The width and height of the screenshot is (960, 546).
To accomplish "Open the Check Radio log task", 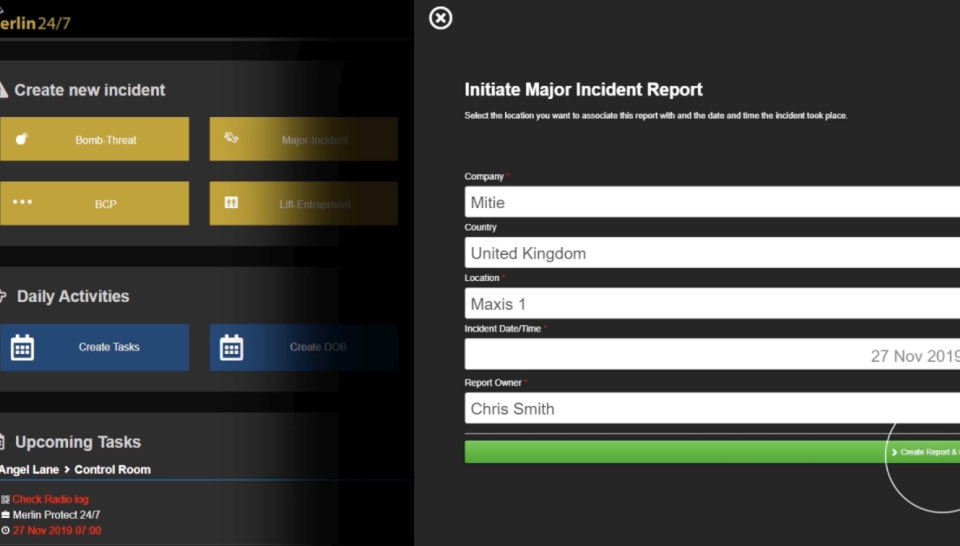I will 50,499.
